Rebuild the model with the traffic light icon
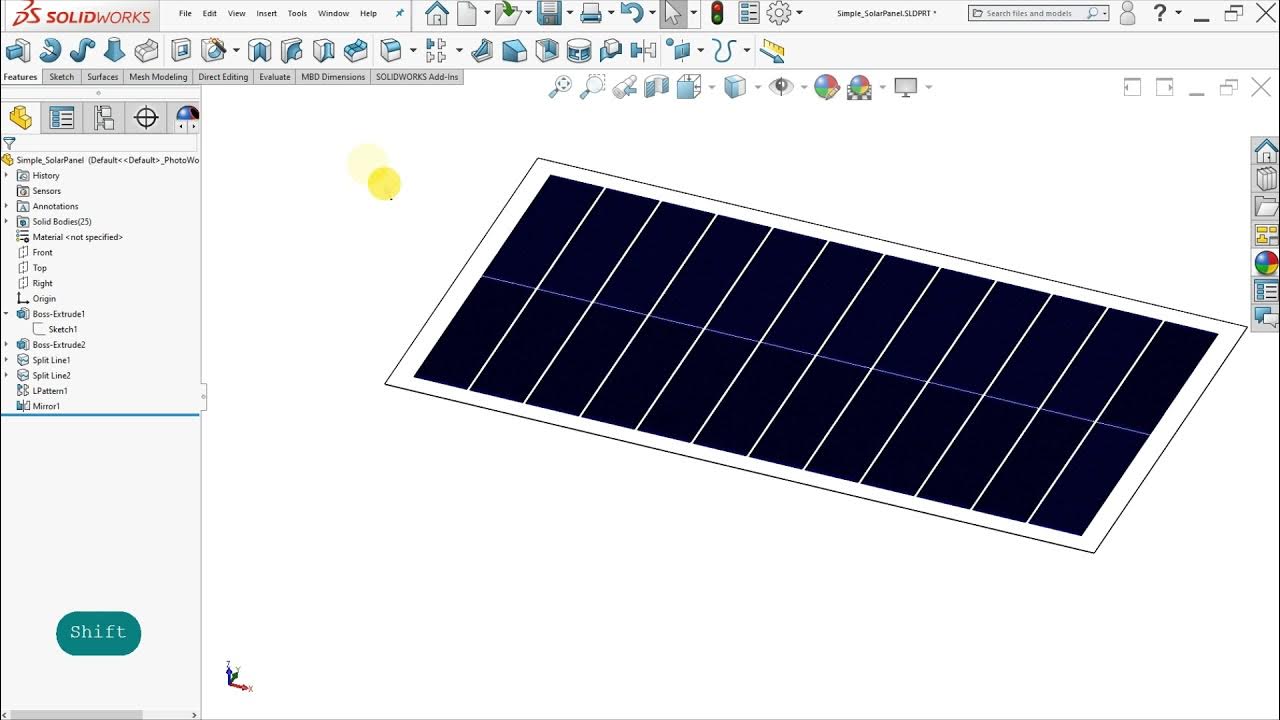This screenshot has height=720, width=1280. click(717, 13)
